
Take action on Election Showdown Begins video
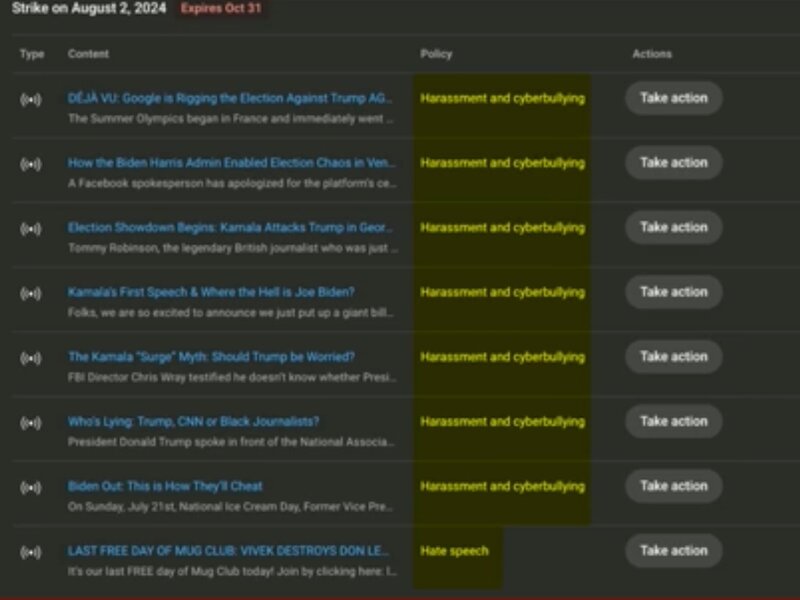click(x=673, y=228)
